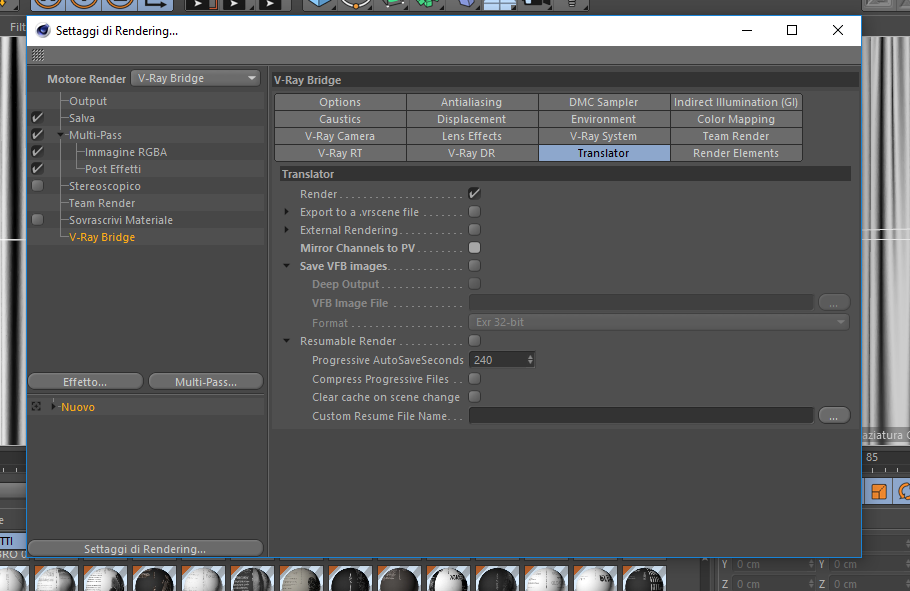Switch to Indirect Illumination (GI) tab

point(736,102)
